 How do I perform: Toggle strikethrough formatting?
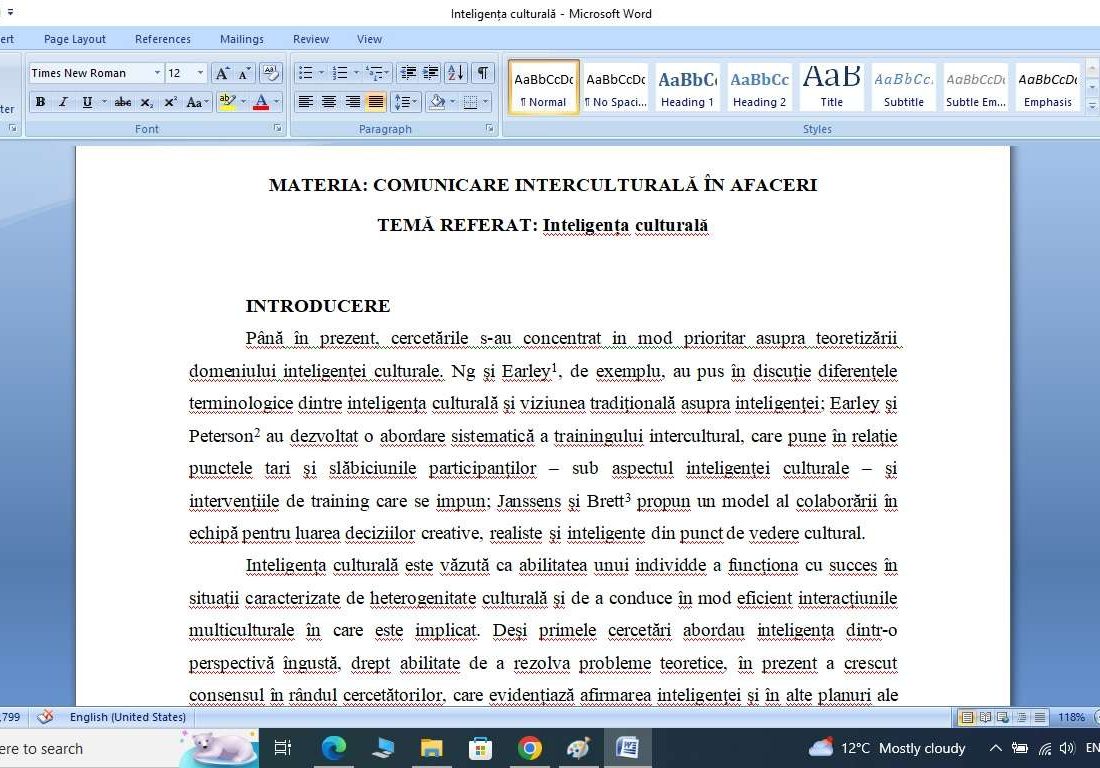pos(123,101)
